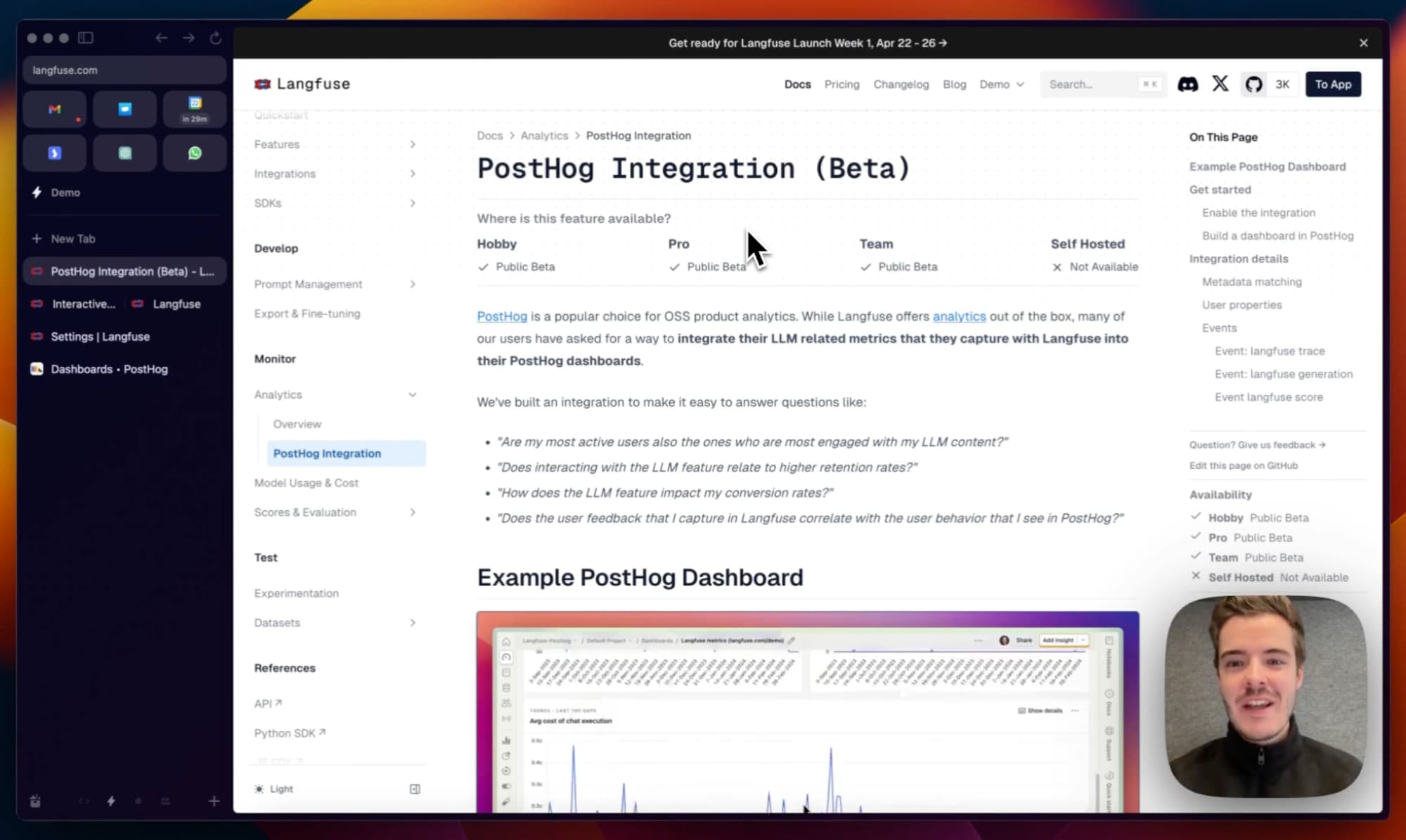Collapse the Analytics section chevron
The image size is (1406, 840).
[413, 394]
